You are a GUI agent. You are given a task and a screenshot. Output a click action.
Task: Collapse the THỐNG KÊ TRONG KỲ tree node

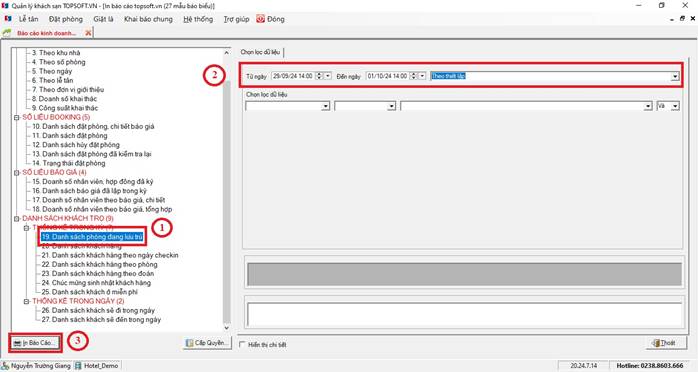[26, 228]
